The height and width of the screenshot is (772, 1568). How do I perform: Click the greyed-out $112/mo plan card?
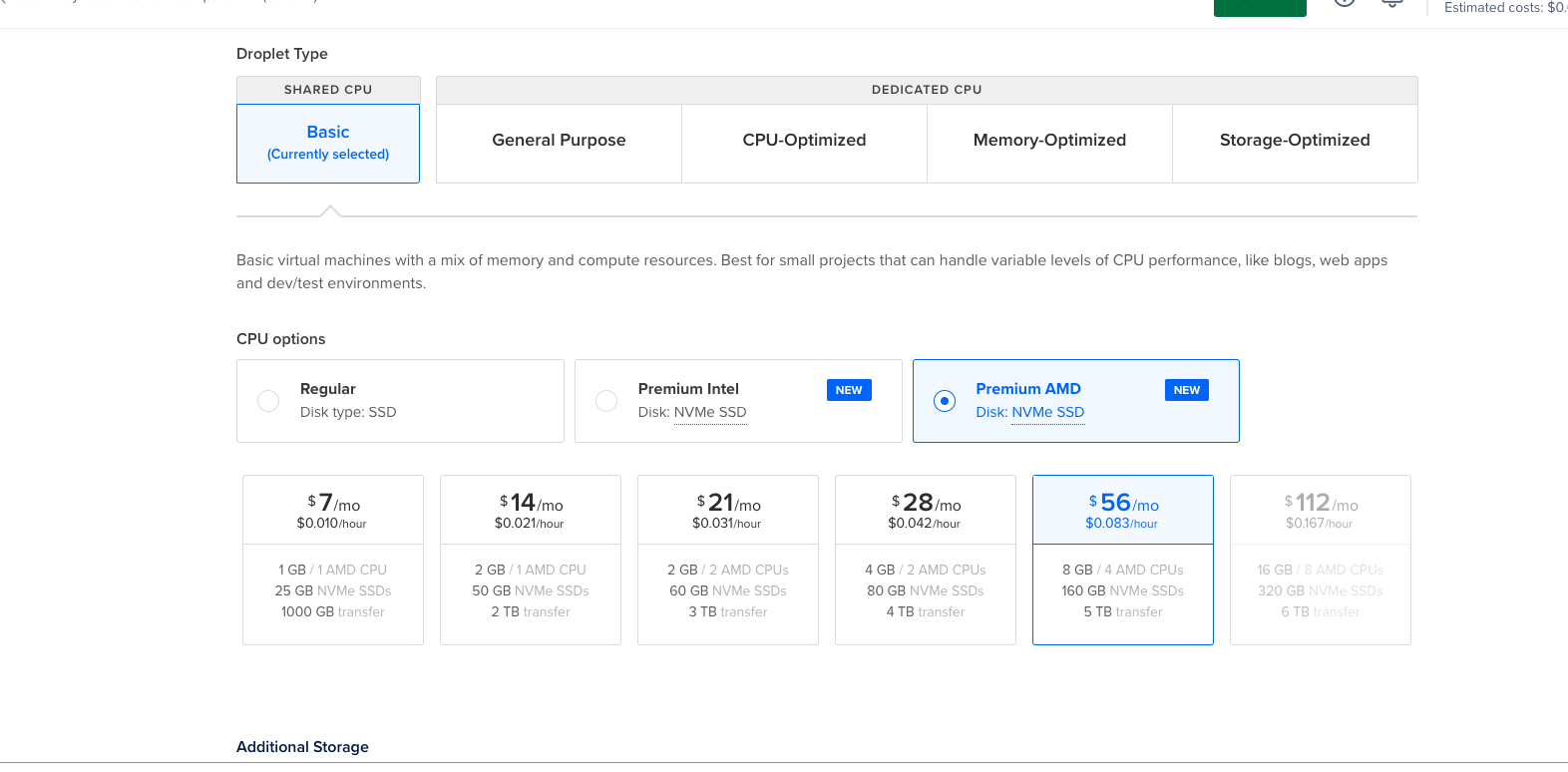1321,560
